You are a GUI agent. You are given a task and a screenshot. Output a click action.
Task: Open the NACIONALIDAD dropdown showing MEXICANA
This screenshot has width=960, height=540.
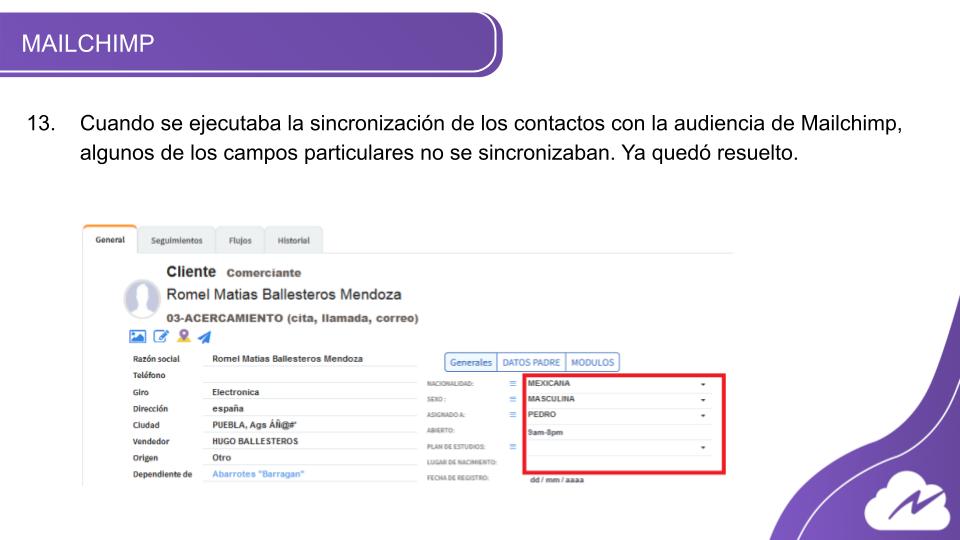[618, 383]
